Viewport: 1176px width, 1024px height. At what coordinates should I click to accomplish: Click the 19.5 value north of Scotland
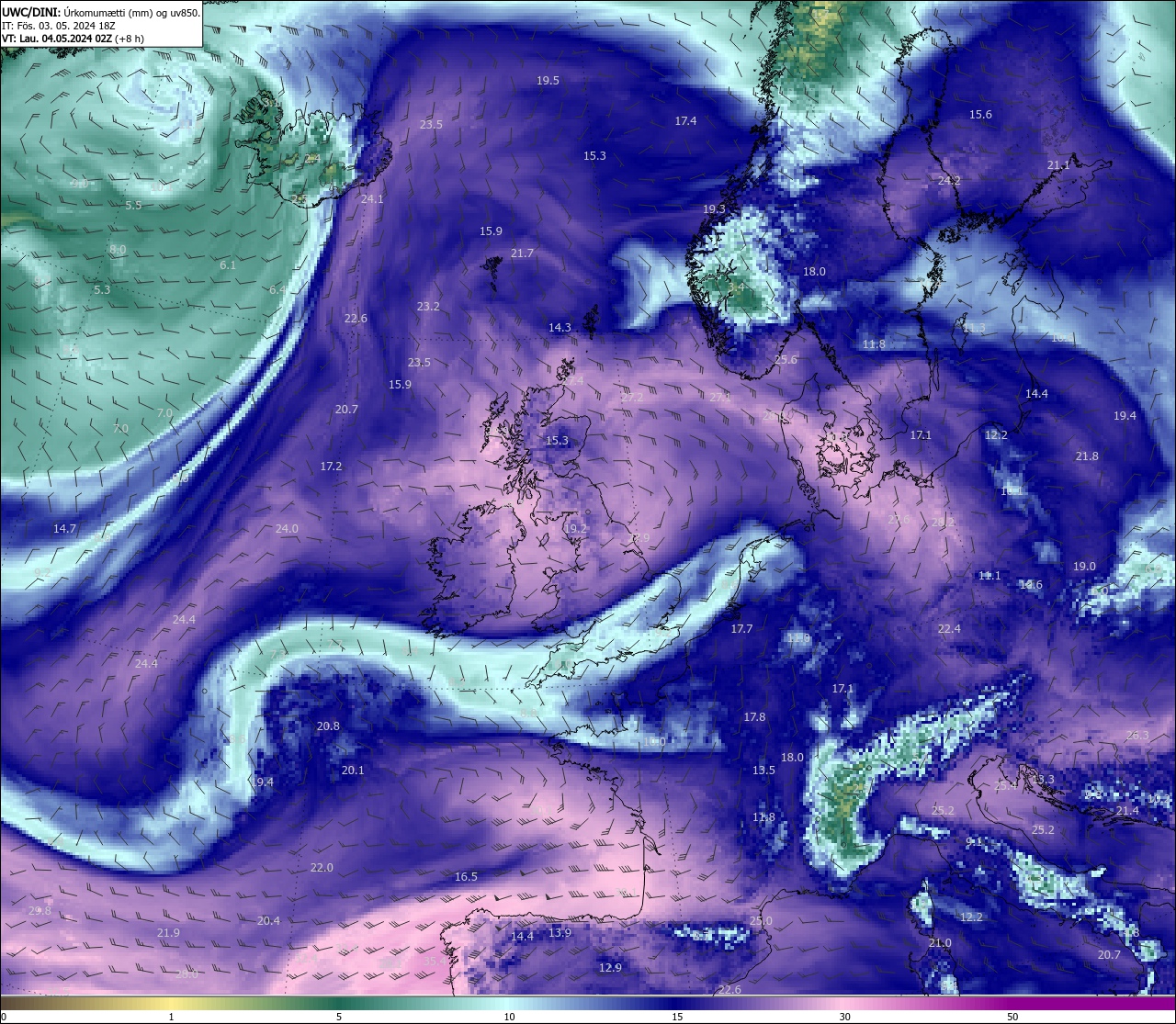pos(548,81)
